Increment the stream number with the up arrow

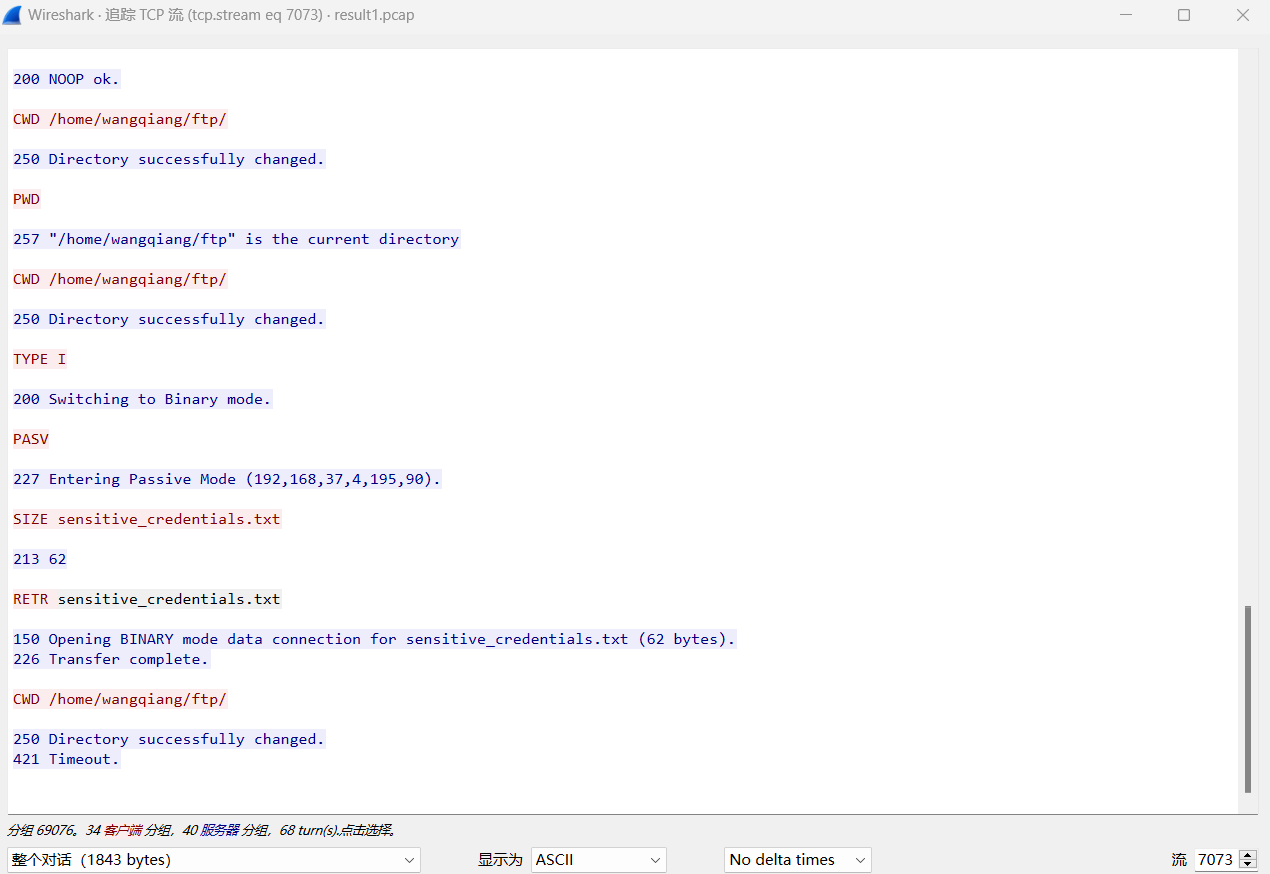coord(1247,855)
